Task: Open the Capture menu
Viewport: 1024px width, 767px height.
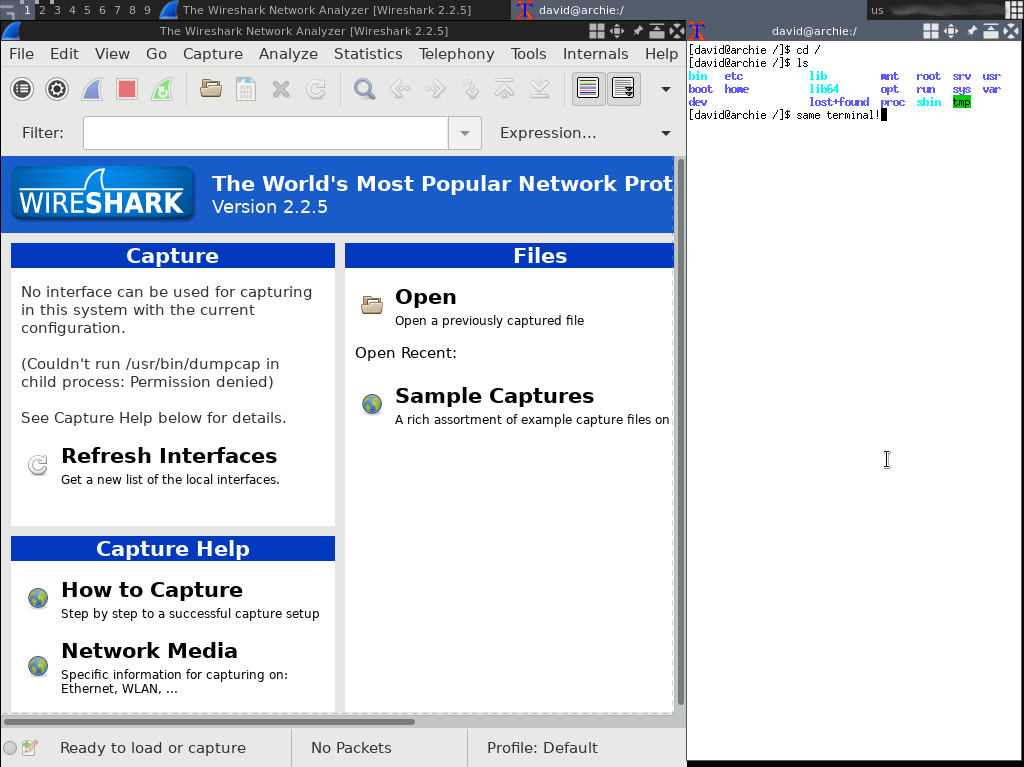Action: (x=213, y=54)
